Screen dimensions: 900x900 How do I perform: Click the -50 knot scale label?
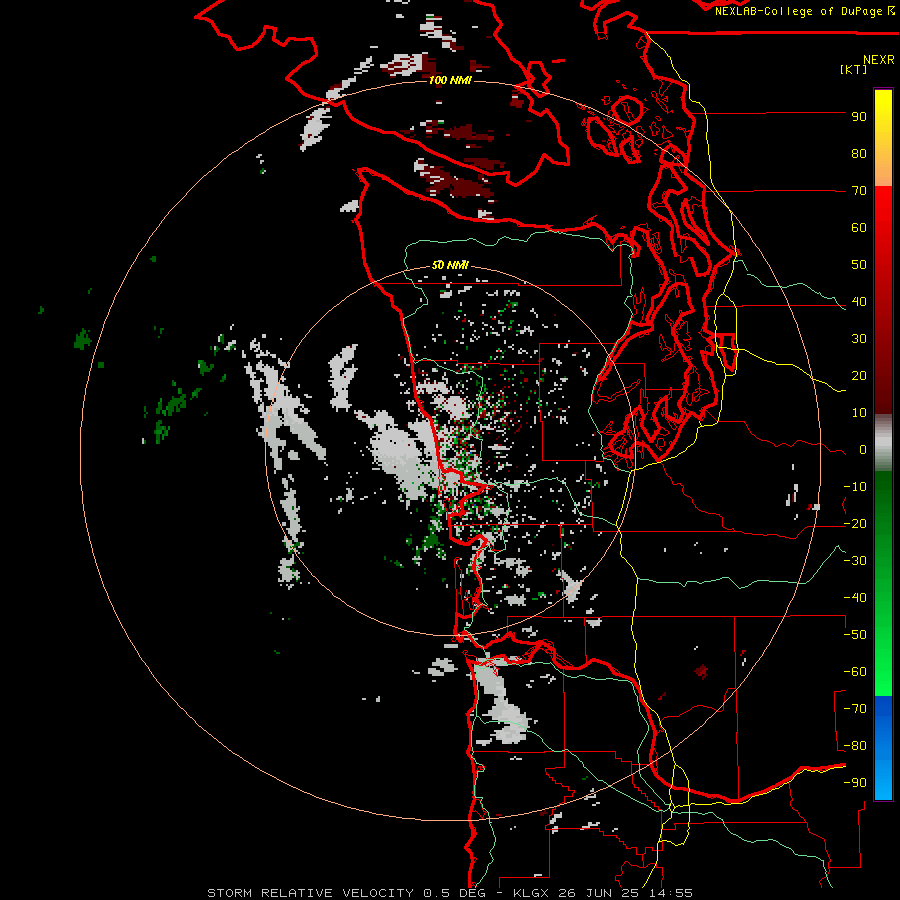click(855, 635)
